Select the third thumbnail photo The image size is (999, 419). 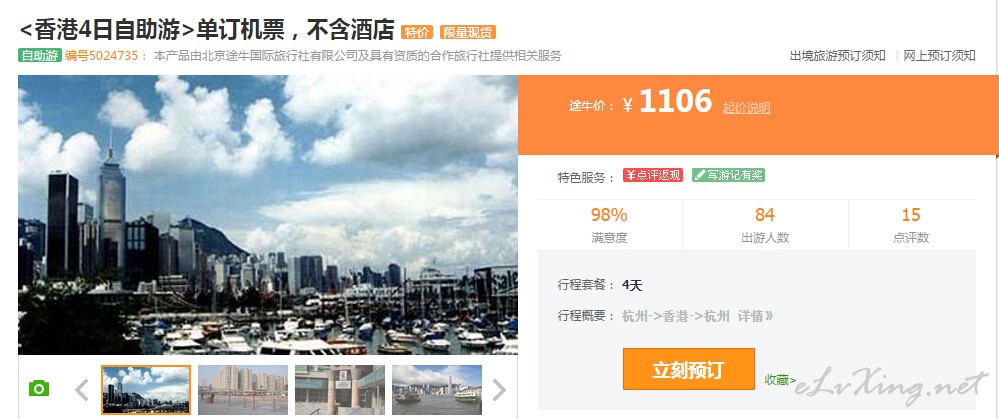click(340, 390)
